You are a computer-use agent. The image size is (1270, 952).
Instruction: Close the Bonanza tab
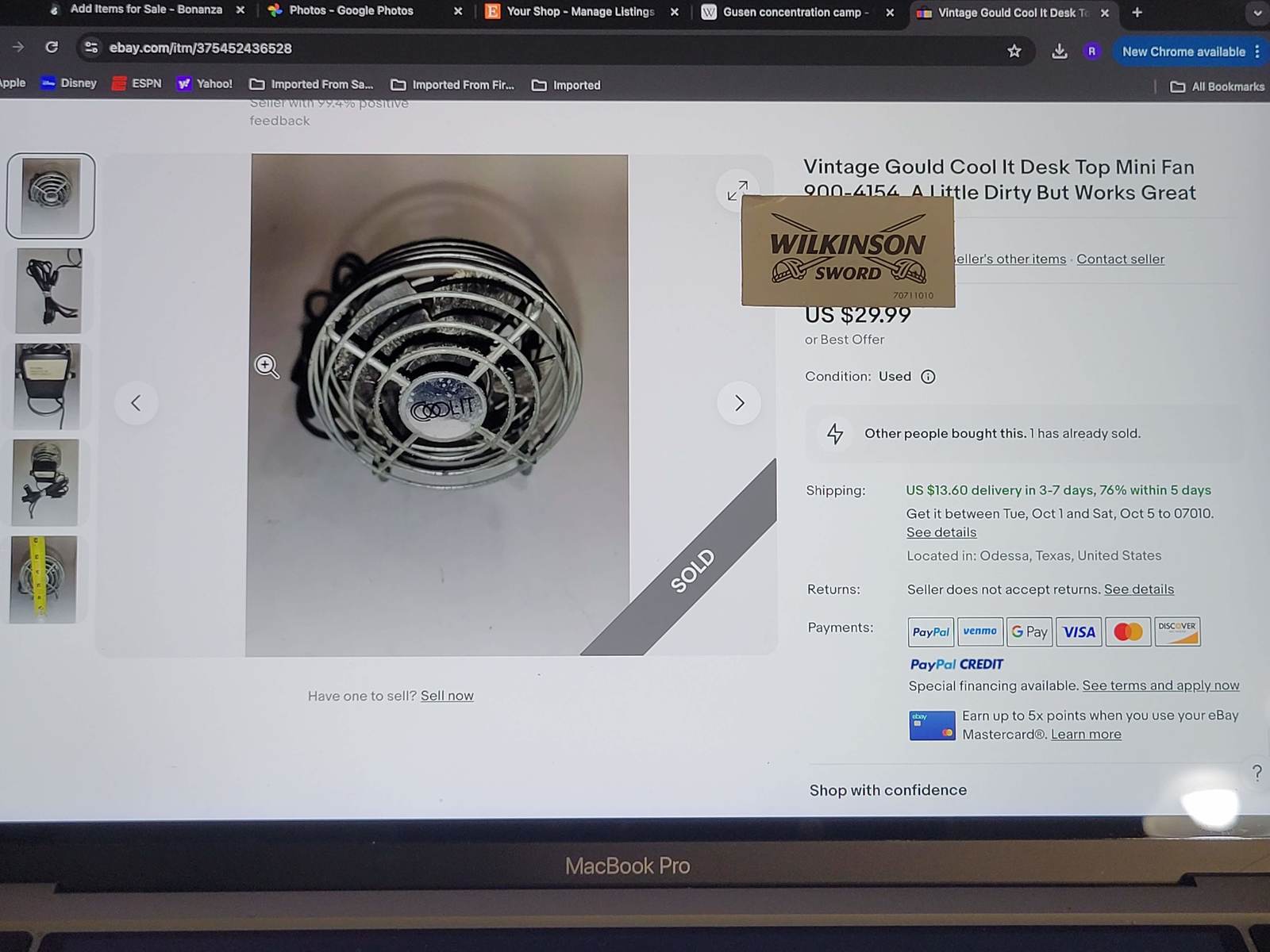[x=240, y=10]
